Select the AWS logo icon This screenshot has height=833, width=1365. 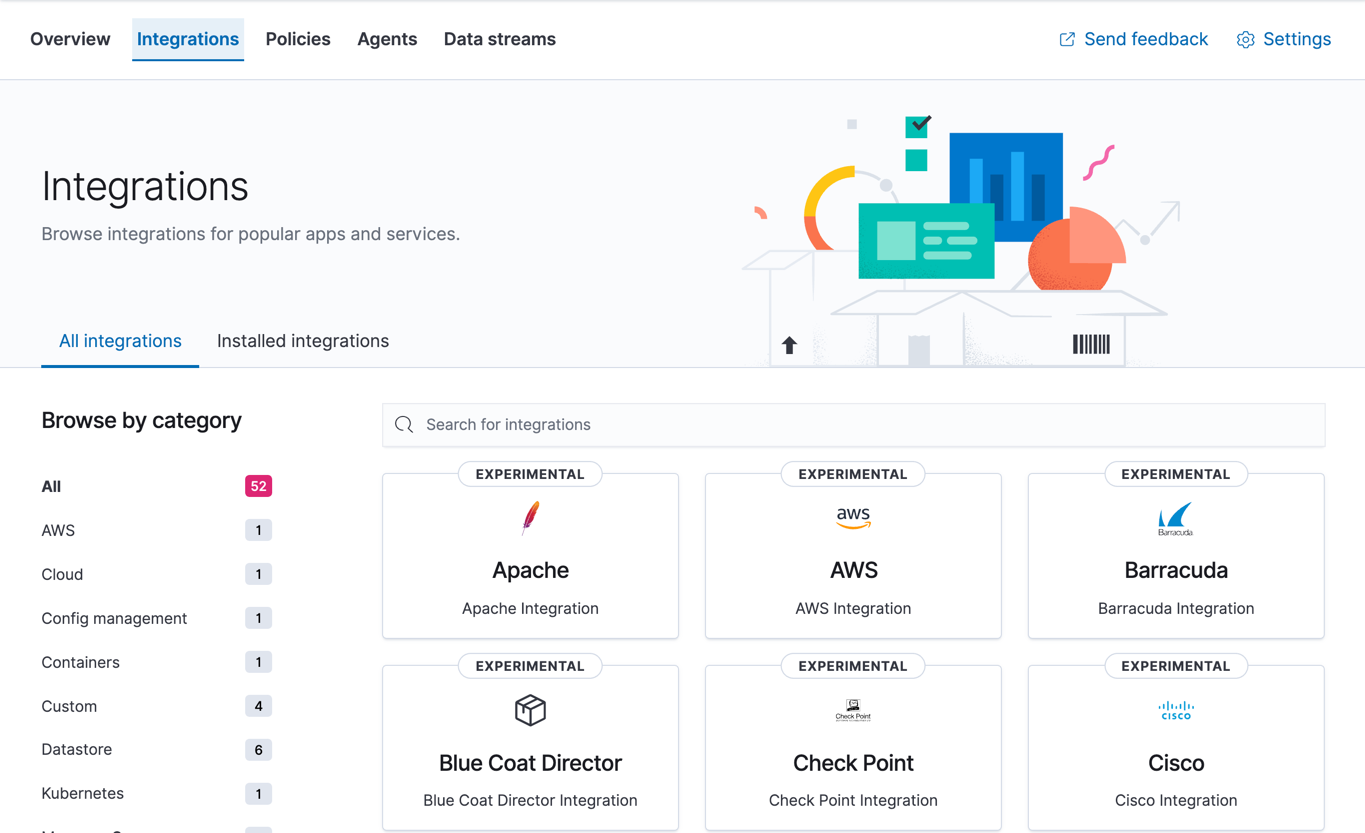click(x=852, y=517)
